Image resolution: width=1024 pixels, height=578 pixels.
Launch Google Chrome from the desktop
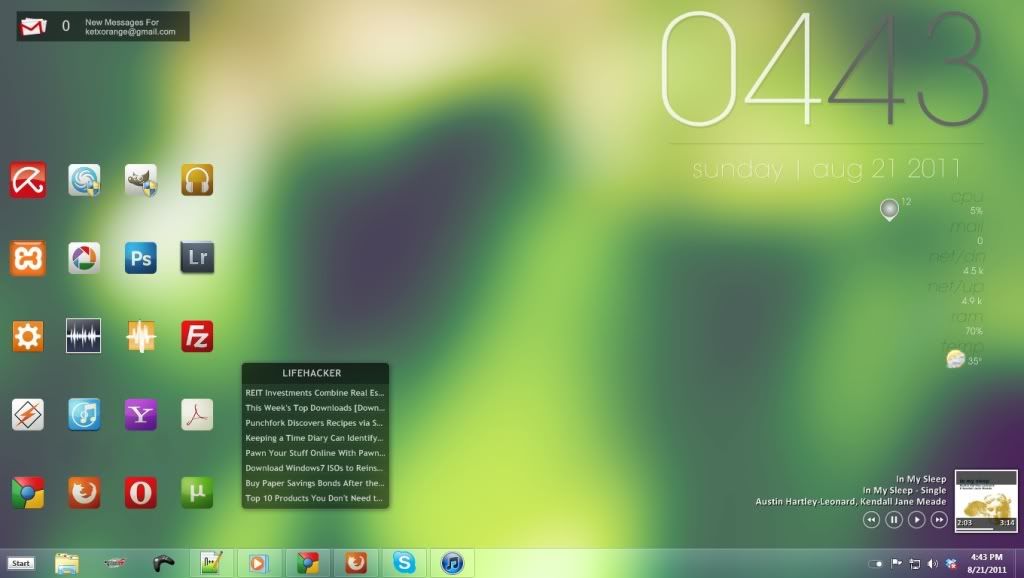coord(27,492)
